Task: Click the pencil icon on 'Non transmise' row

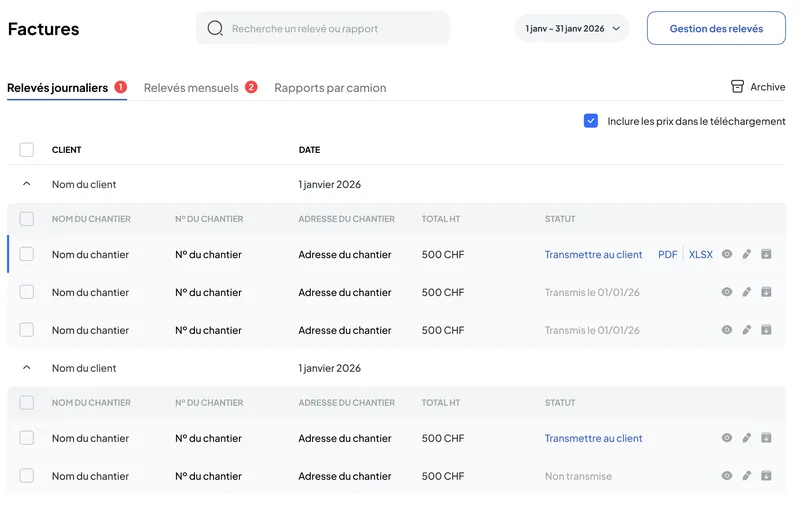Action: coord(746,475)
